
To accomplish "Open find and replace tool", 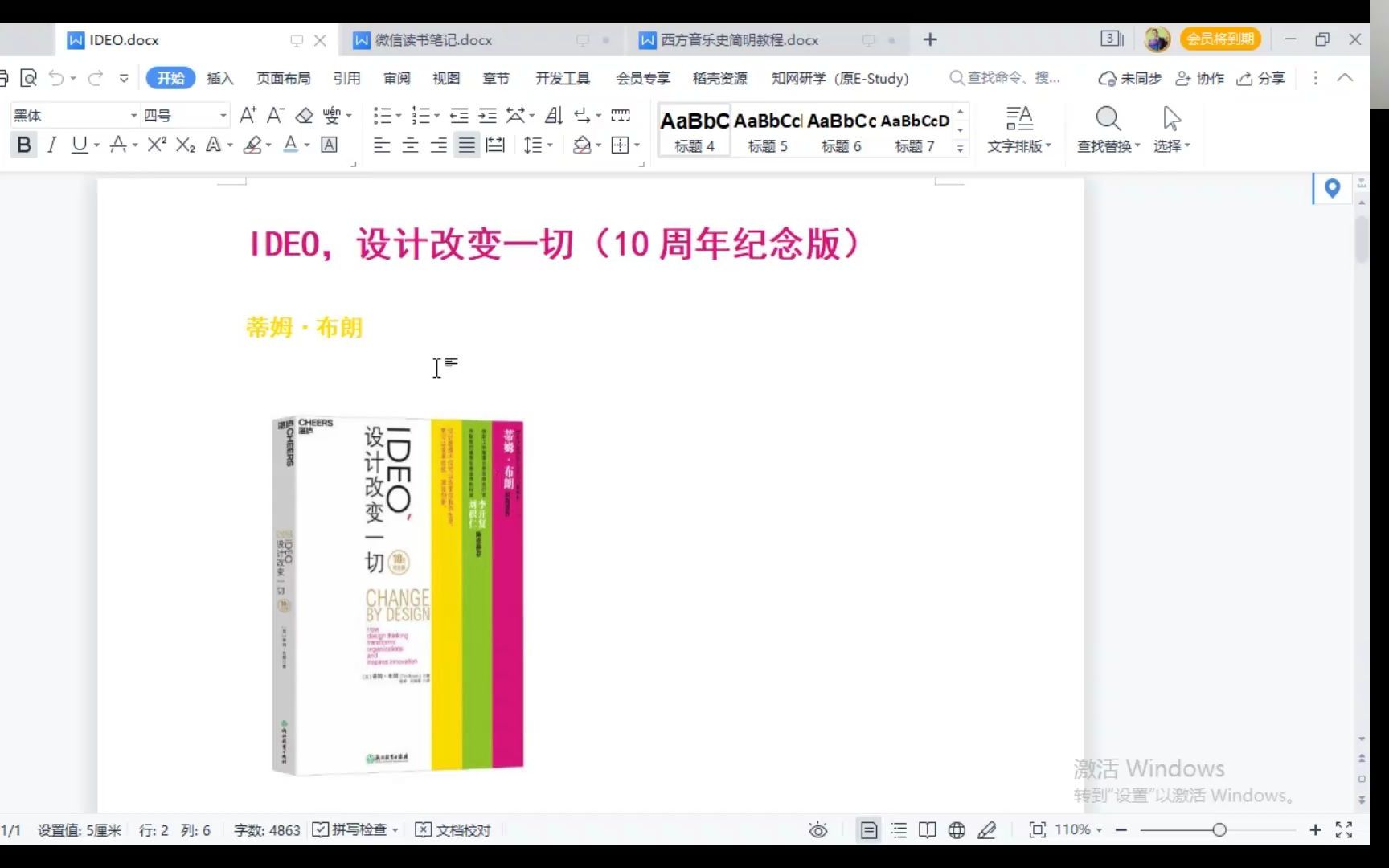I will click(x=1108, y=129).
